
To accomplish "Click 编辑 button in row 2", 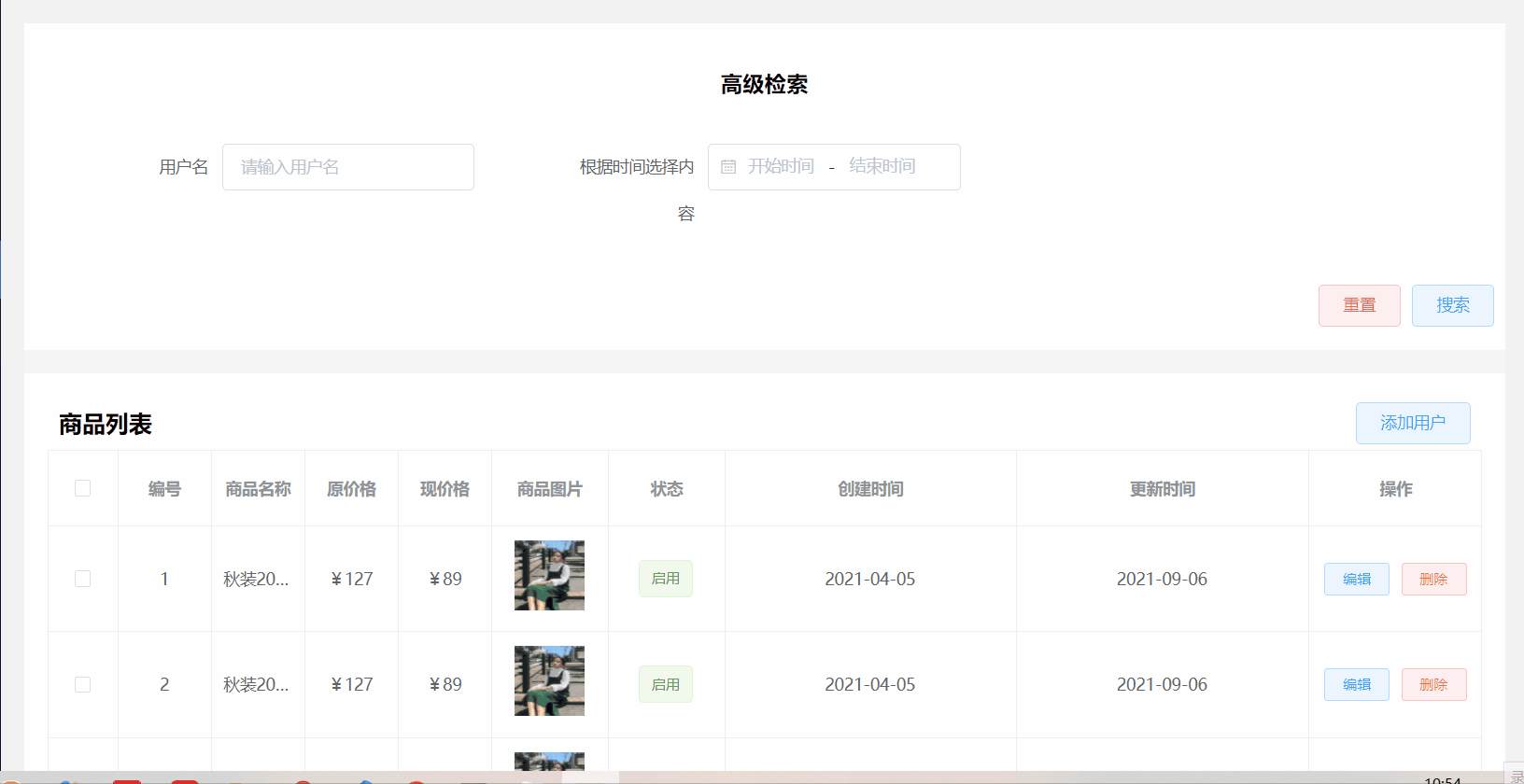I will (1357, 684).
